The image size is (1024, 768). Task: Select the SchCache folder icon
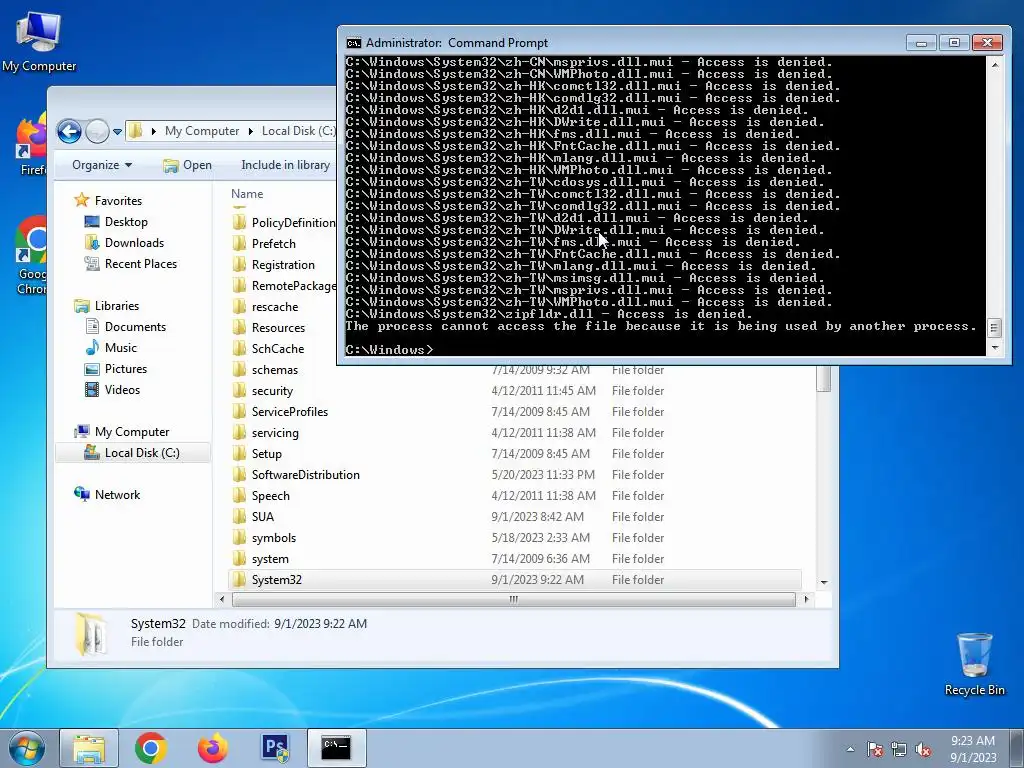(240, 349)
